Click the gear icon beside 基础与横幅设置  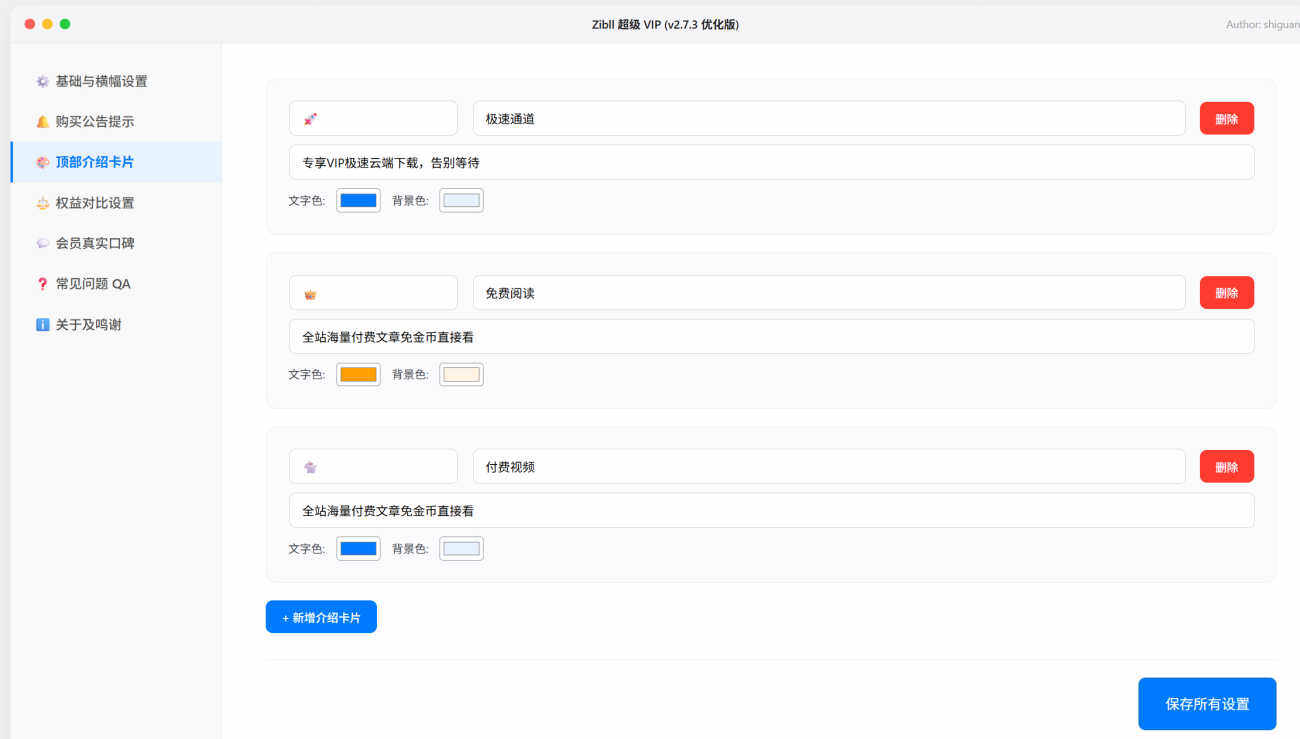tap(42, 81)
